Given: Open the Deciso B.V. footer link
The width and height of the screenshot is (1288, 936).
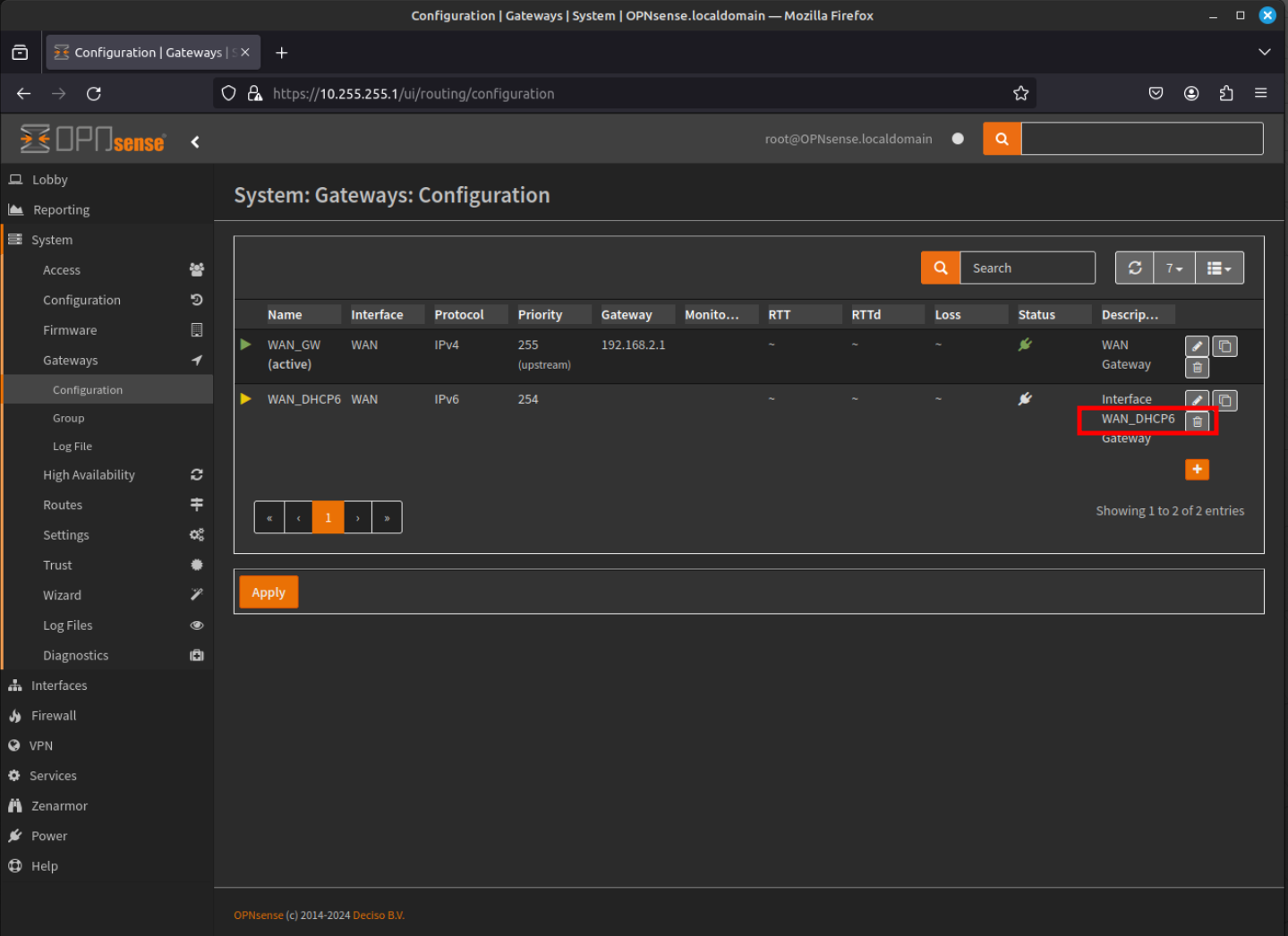Looking at the screenshot, I should pyautogui.click(x=379, y=915).
